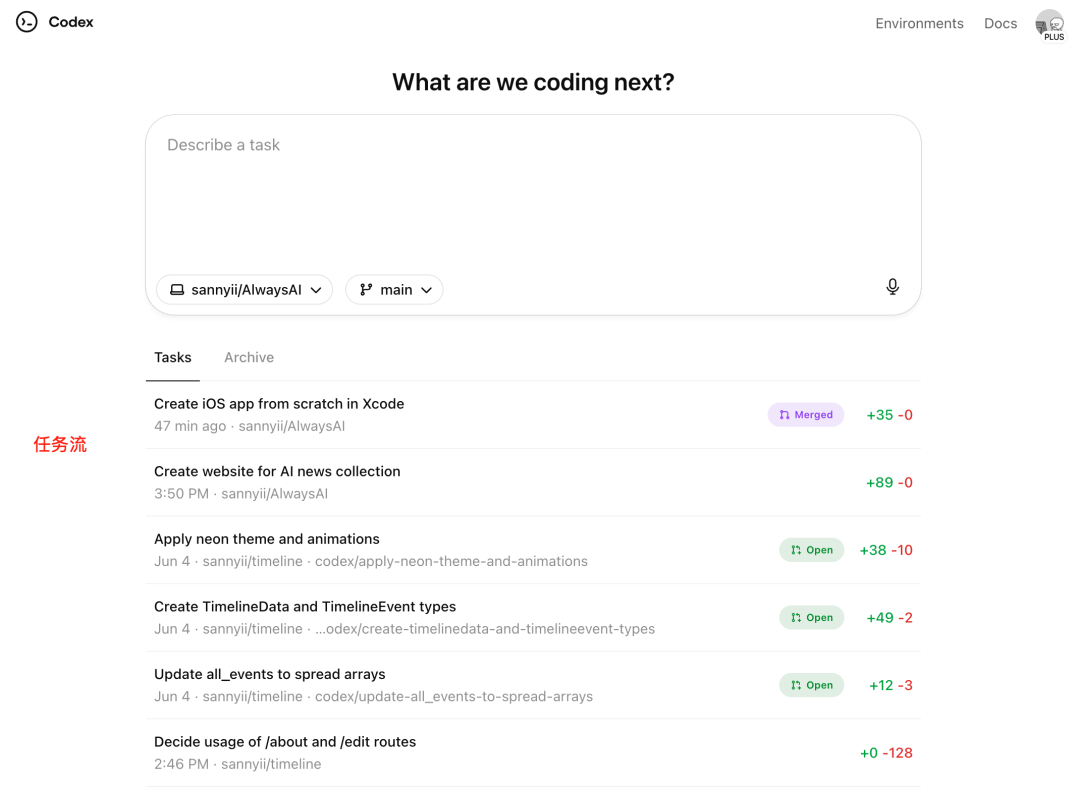1080x791 pixels.
Task: Click the microphone voice input icon
Action: (x=892, y=288)
